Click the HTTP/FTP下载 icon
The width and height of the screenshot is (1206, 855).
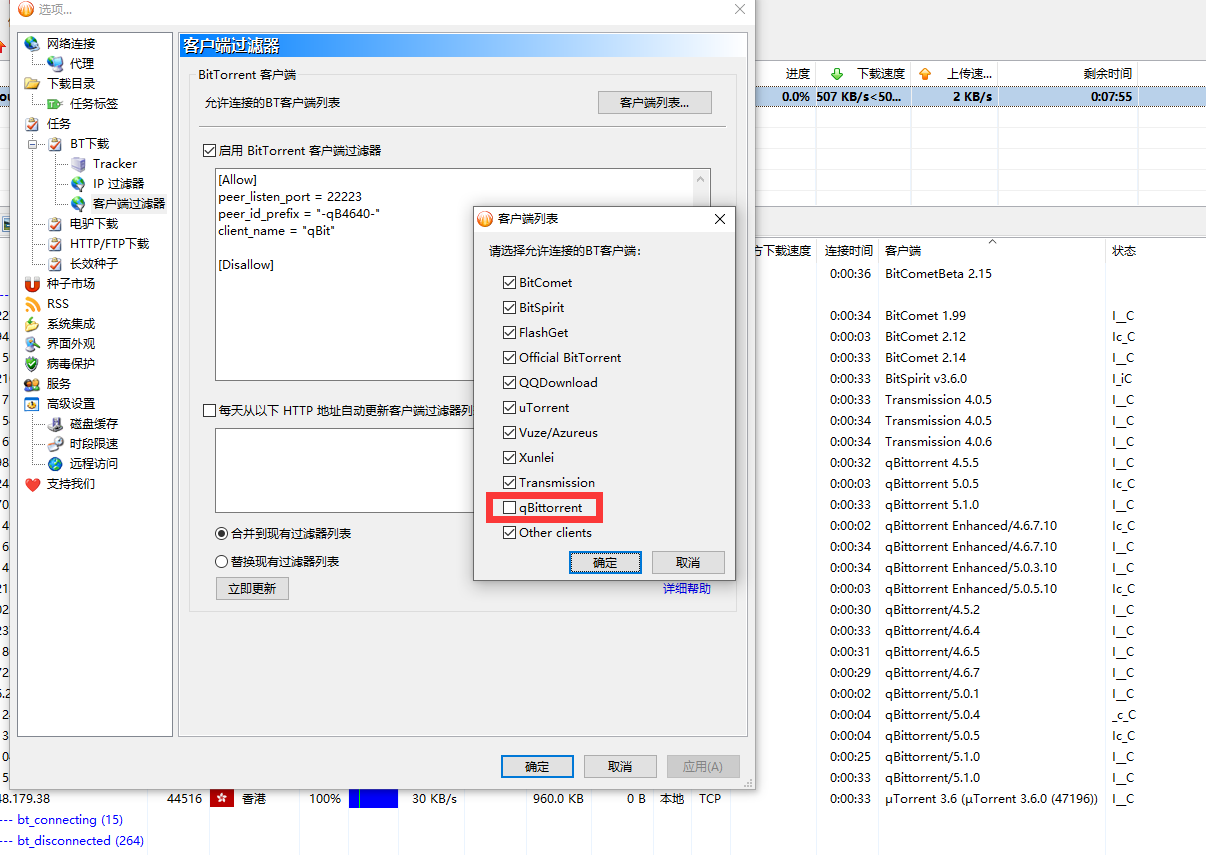pos(55,244)
